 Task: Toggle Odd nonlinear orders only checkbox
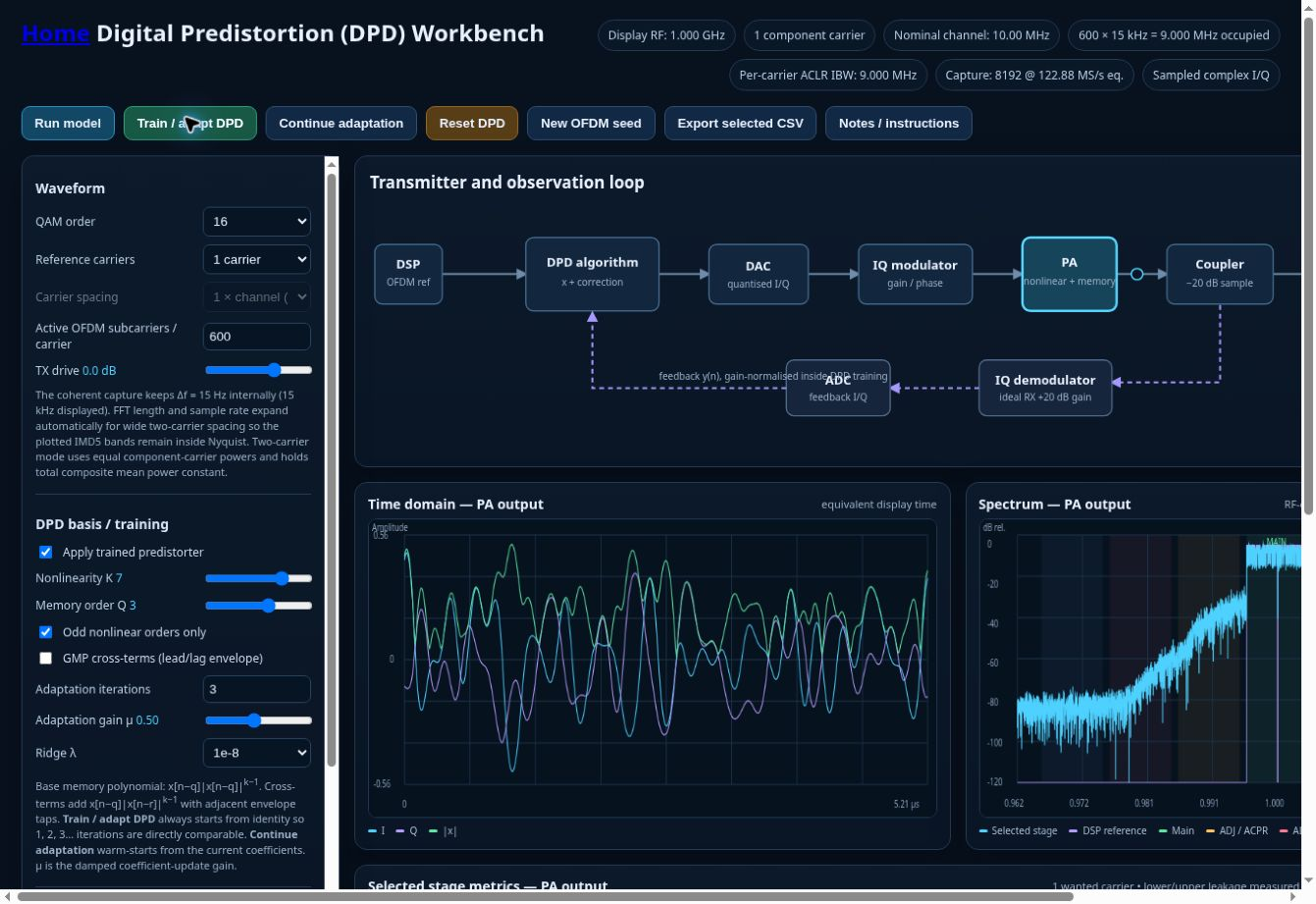click(x=45, y=632)
